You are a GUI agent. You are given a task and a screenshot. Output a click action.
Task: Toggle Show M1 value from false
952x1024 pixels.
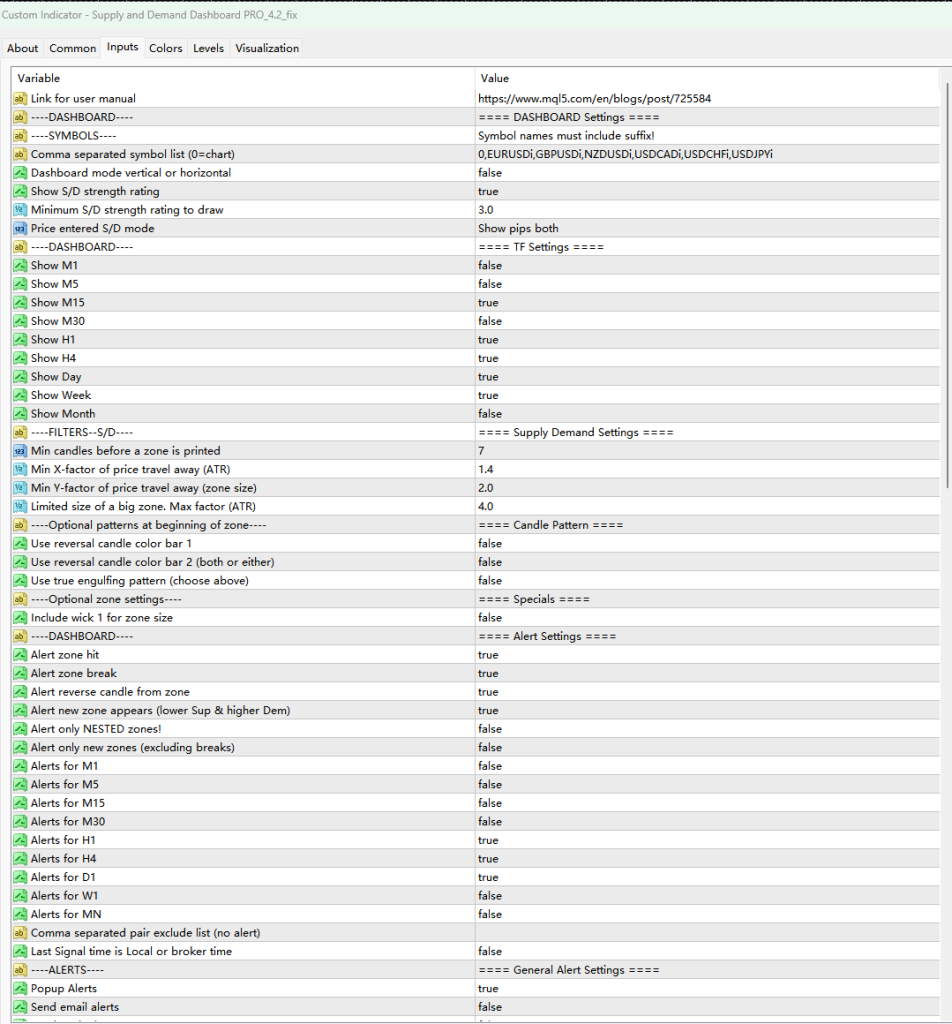point(490,265)
